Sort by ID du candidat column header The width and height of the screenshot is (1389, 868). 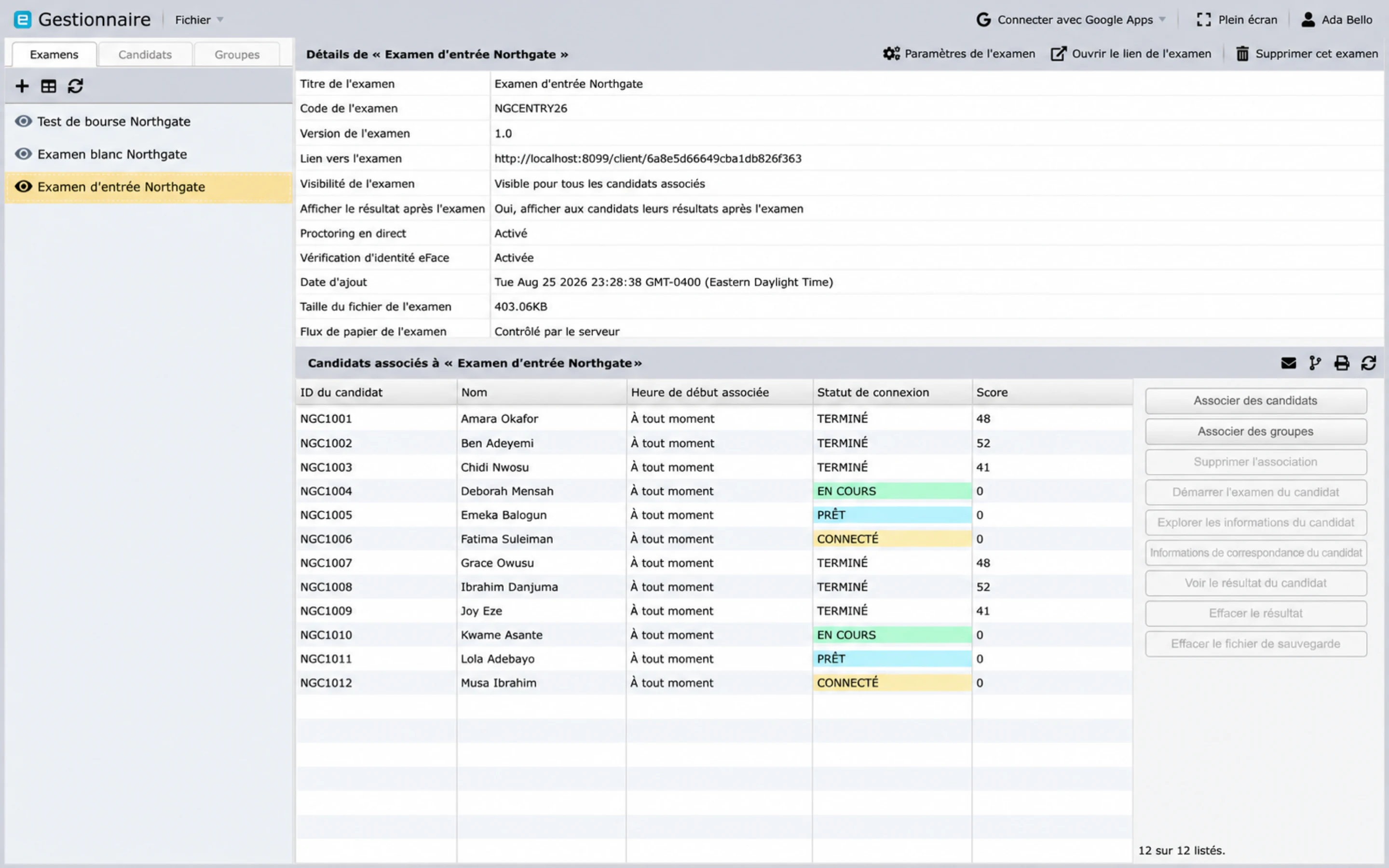pos(376,392)
